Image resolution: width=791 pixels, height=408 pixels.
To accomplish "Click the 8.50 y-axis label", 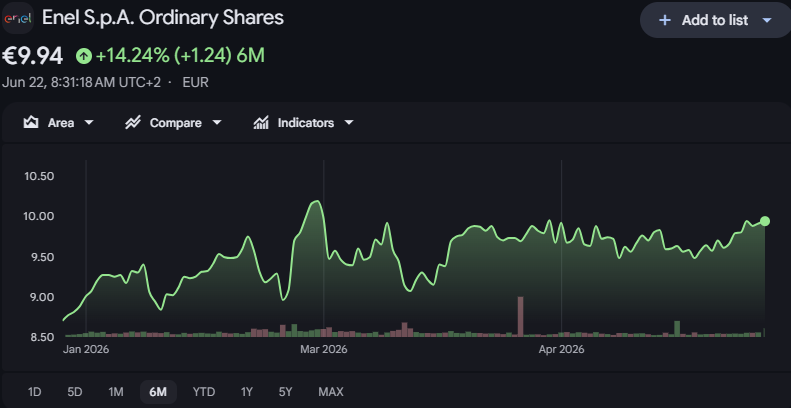I will pyautogui.click(x=41, y=337).
